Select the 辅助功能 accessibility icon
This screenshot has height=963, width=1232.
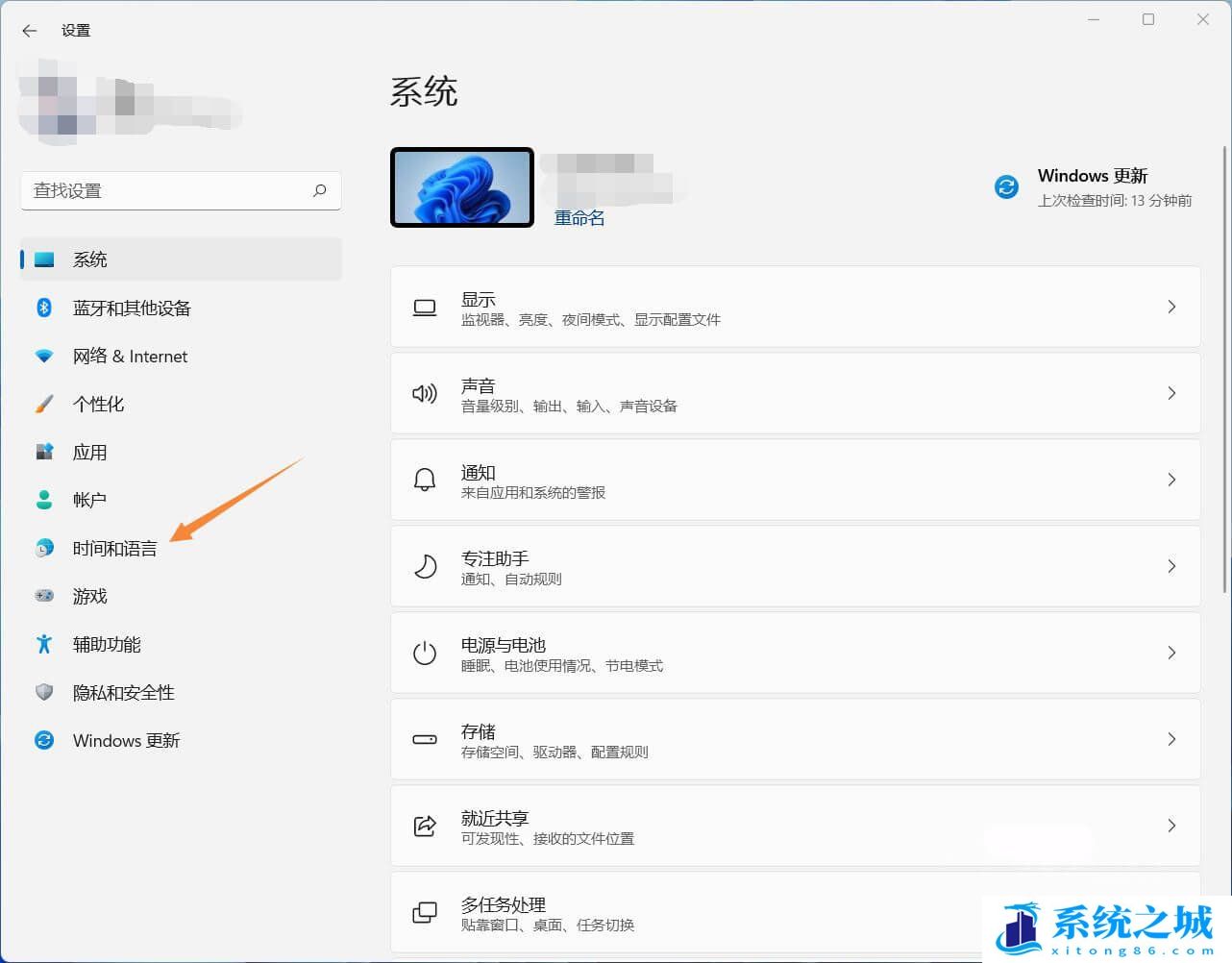click(x=44, y=644)
